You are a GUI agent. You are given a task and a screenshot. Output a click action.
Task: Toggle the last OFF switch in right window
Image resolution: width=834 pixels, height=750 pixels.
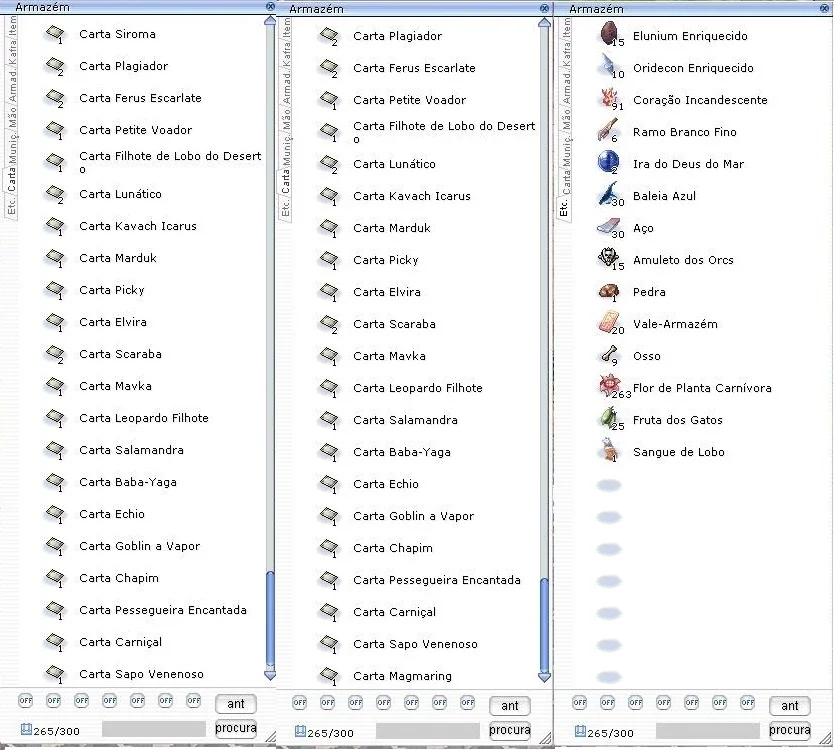(x=748, y=703)
